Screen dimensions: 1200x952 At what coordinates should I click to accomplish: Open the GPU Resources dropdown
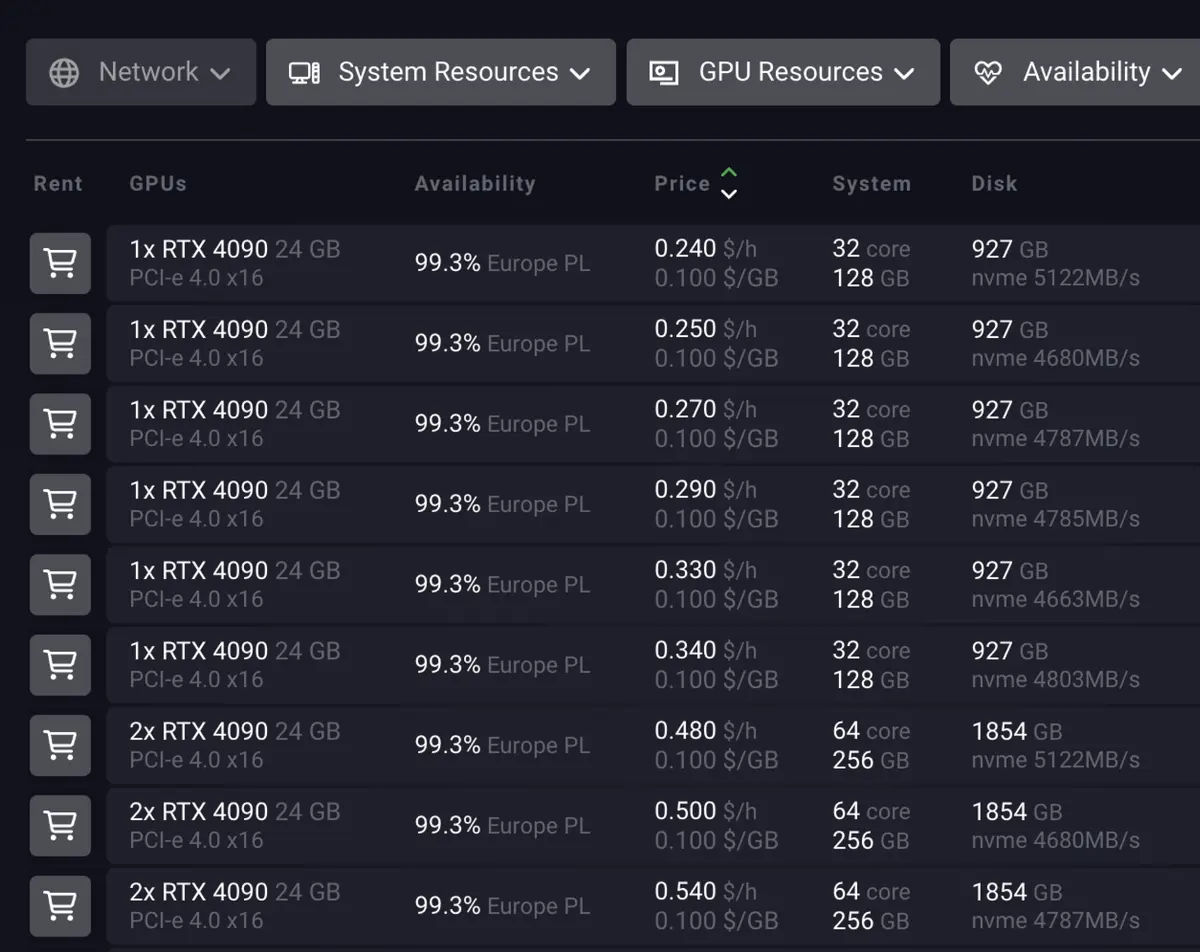[x=782, y=71]
